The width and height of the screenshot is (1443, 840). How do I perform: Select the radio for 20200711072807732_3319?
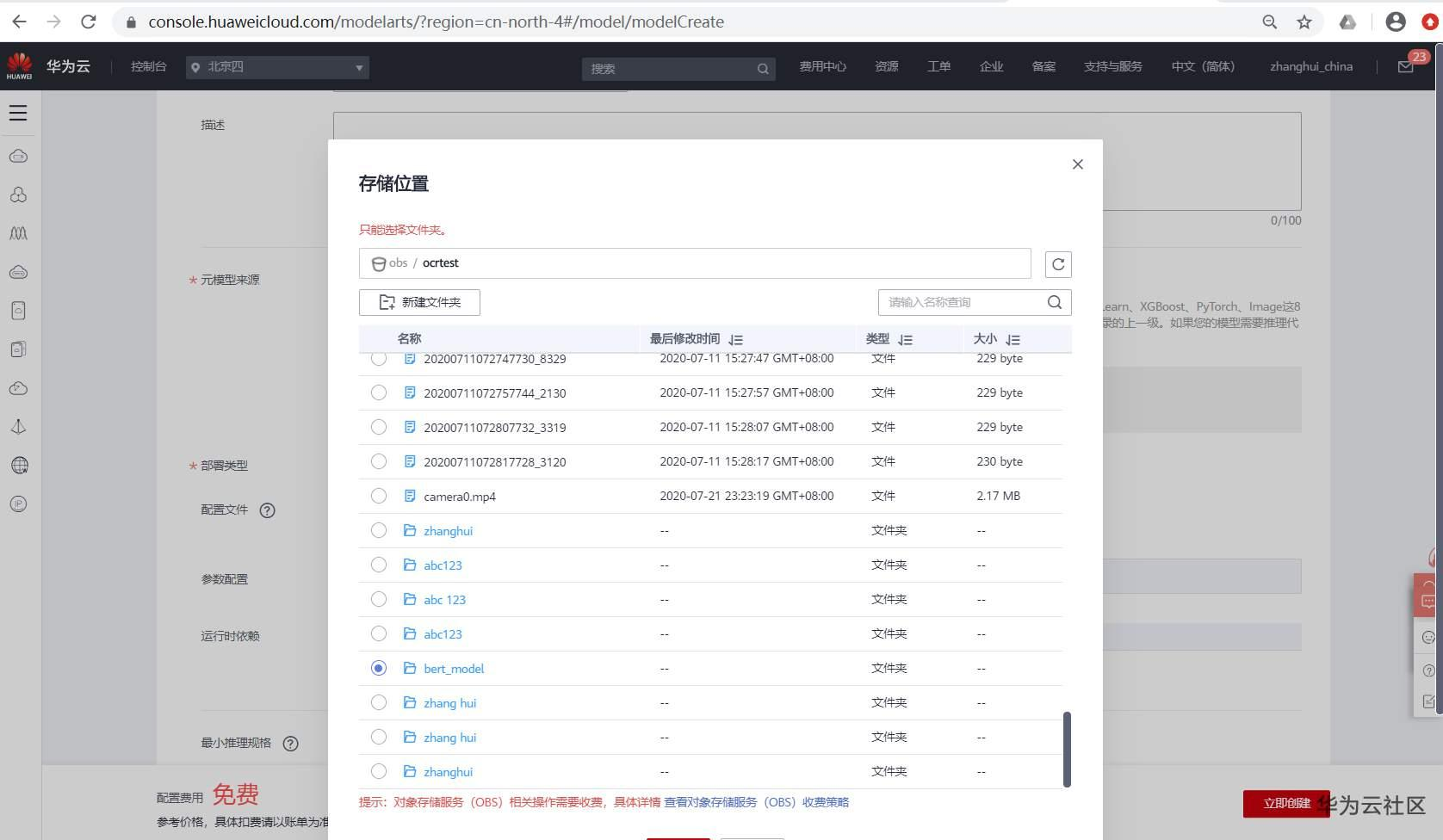pos(379,427)
